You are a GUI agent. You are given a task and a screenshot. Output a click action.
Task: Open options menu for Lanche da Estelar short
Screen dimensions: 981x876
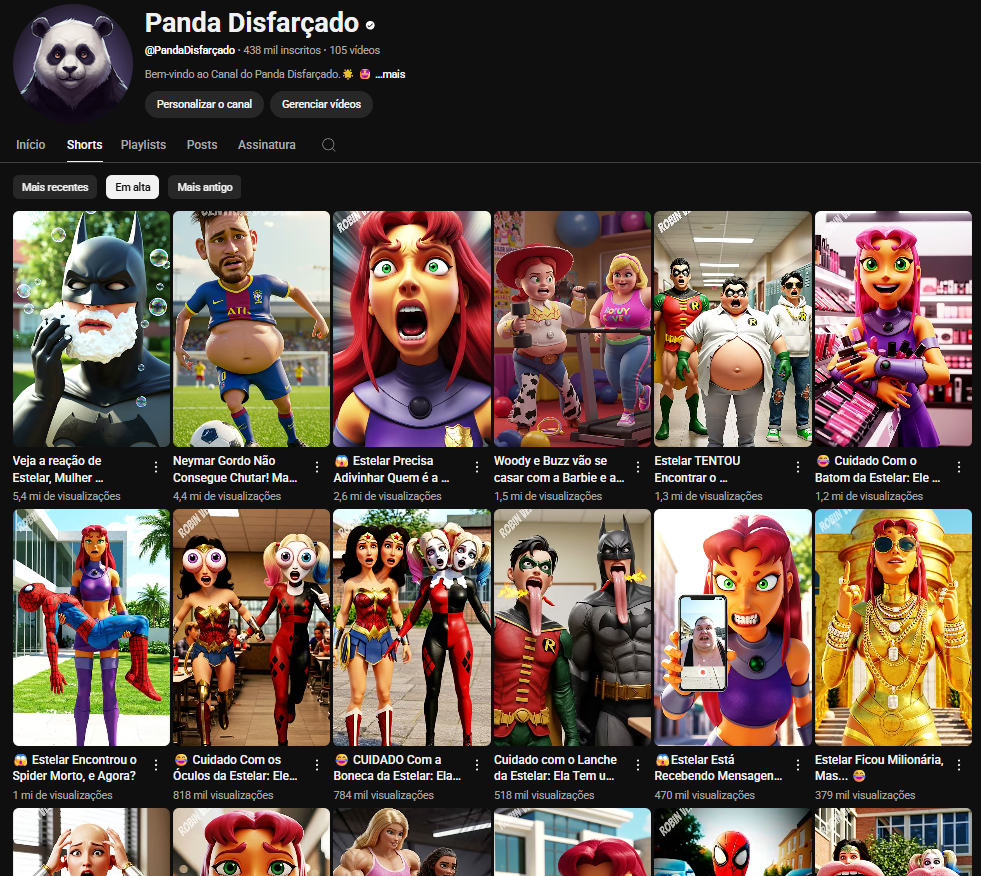(x=638, y=765)
